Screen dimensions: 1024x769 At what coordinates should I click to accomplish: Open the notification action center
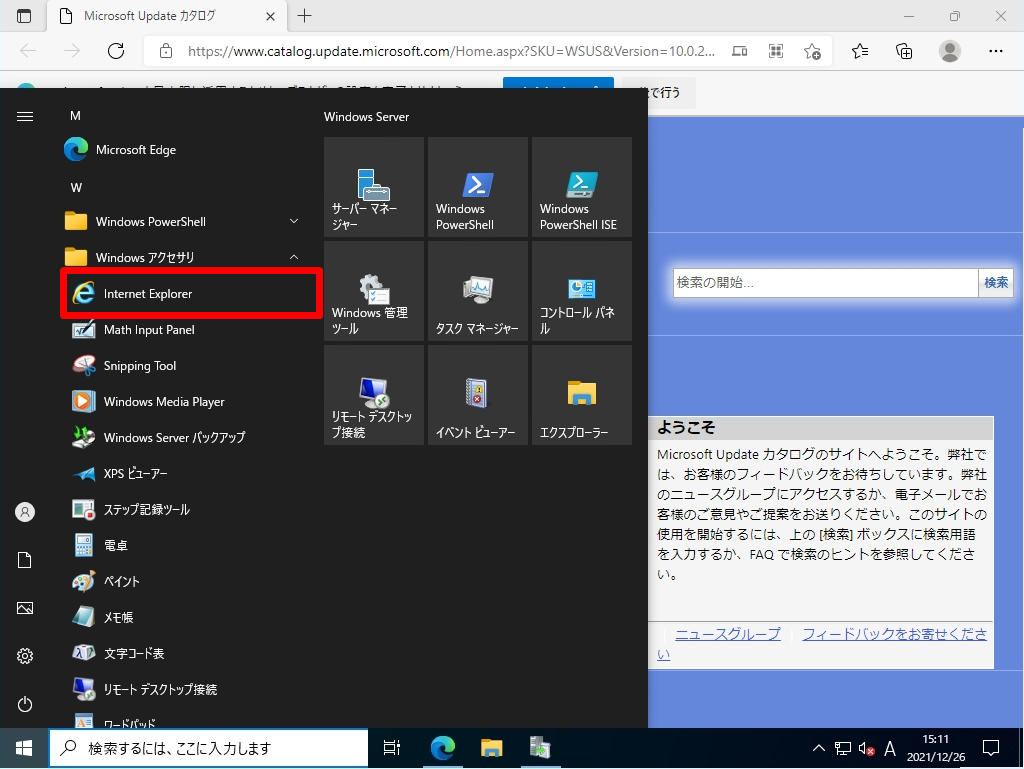pos(991,748)
